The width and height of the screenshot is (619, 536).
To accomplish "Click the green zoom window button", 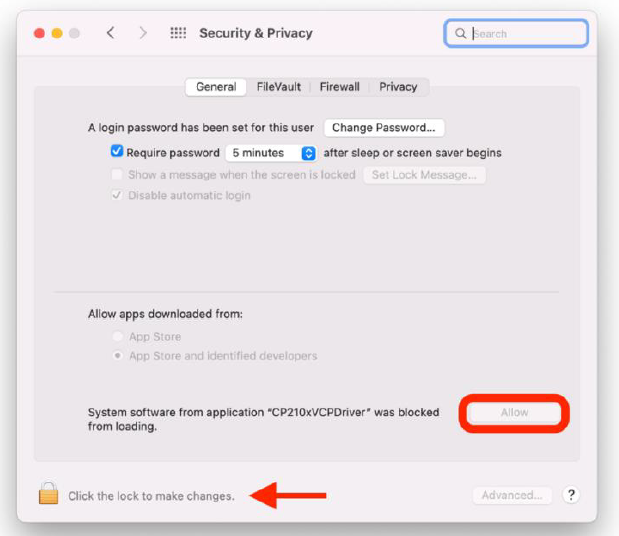I will pos(74,33).
